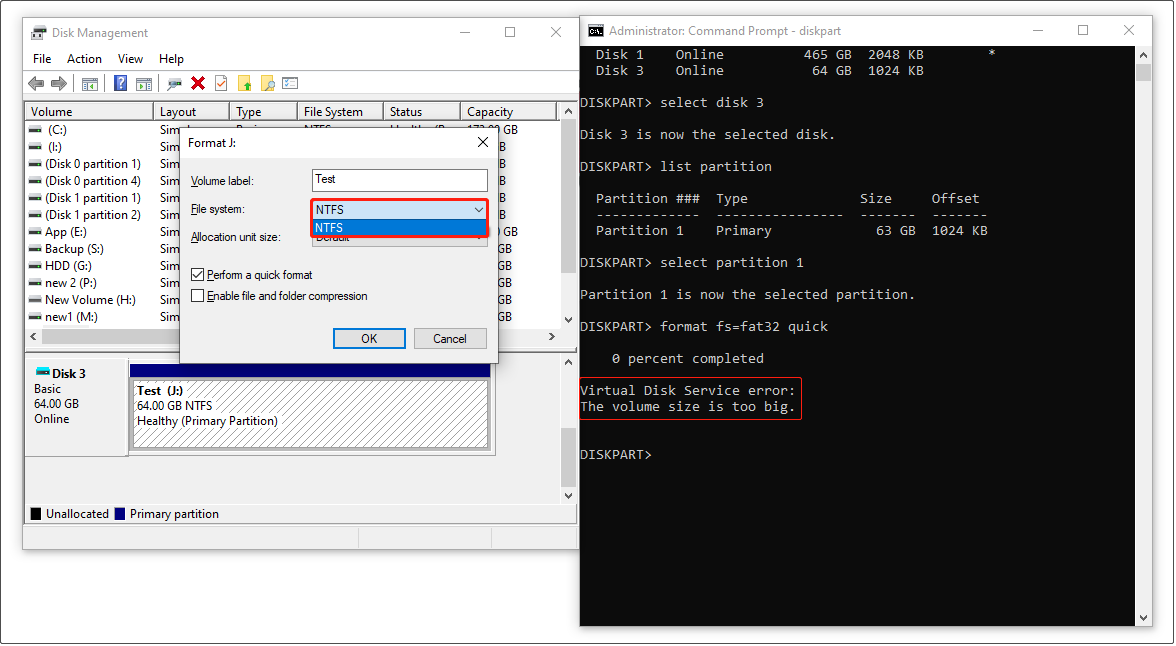The height and width of the screenshot is (646, 1176).
Task: Click the Command Prompt scrollbar up arrow
Action: [1143, 55]
